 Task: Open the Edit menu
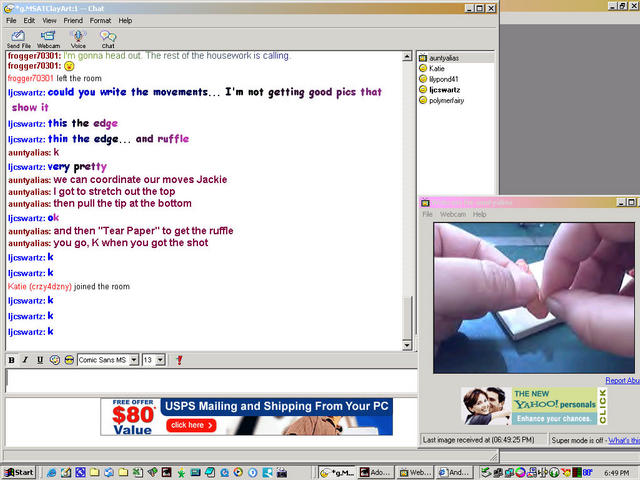point(29,20)
